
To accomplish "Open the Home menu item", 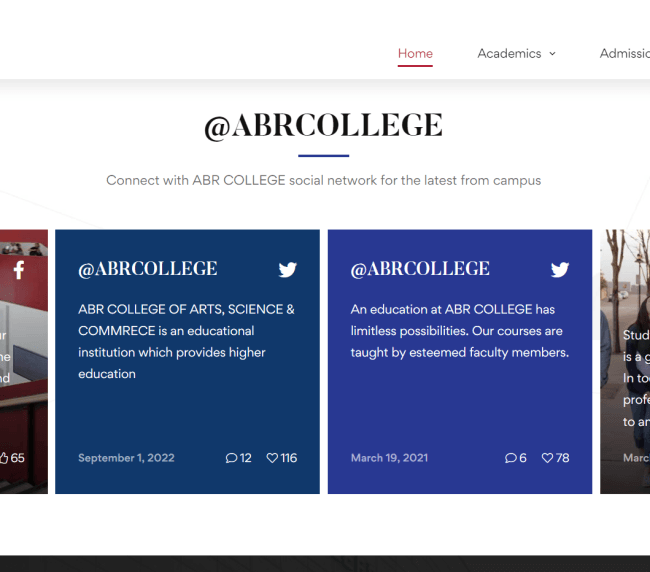I will [x=415, y=54].
